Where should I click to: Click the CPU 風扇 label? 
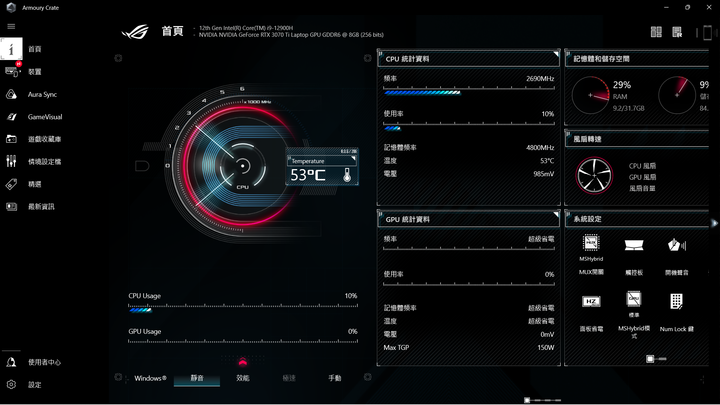point(642,166)
